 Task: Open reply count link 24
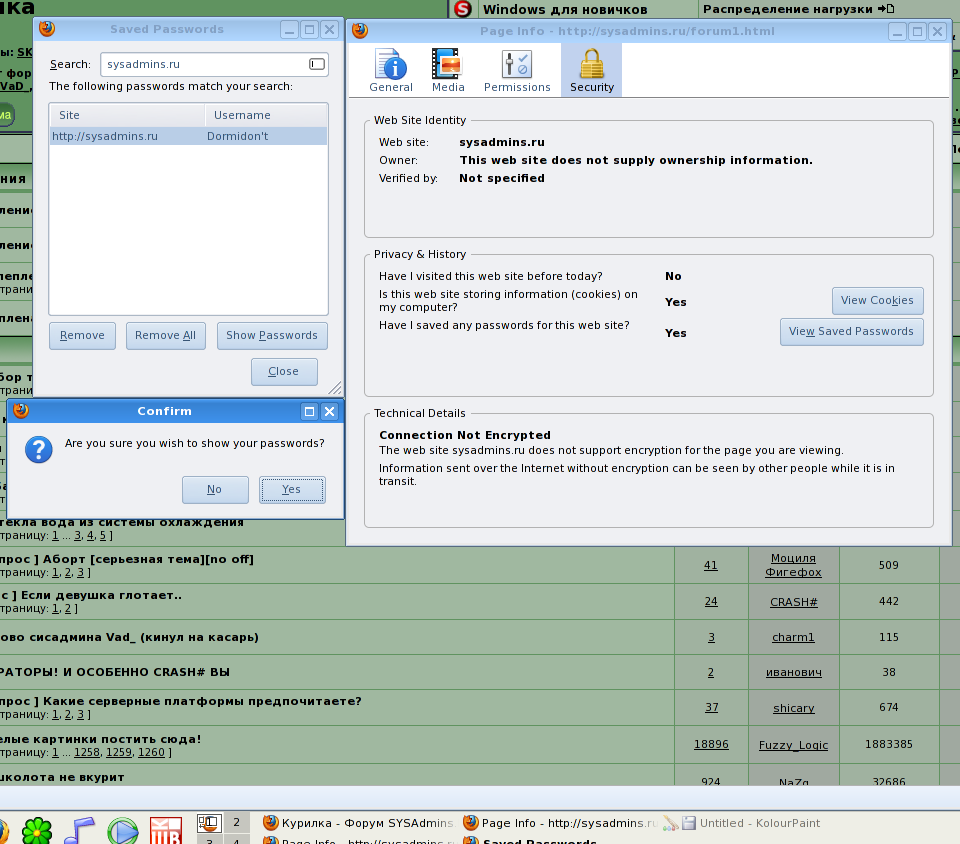pos(711,602)
